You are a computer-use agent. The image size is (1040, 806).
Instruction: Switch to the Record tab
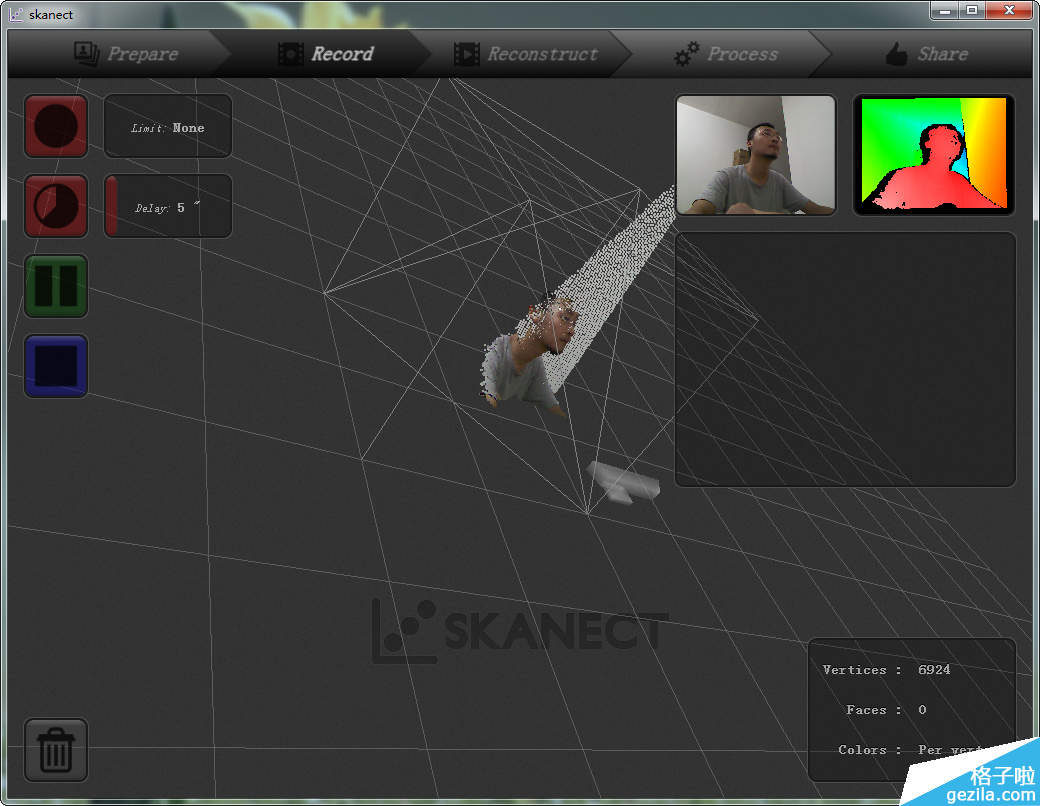coord(326,54)
